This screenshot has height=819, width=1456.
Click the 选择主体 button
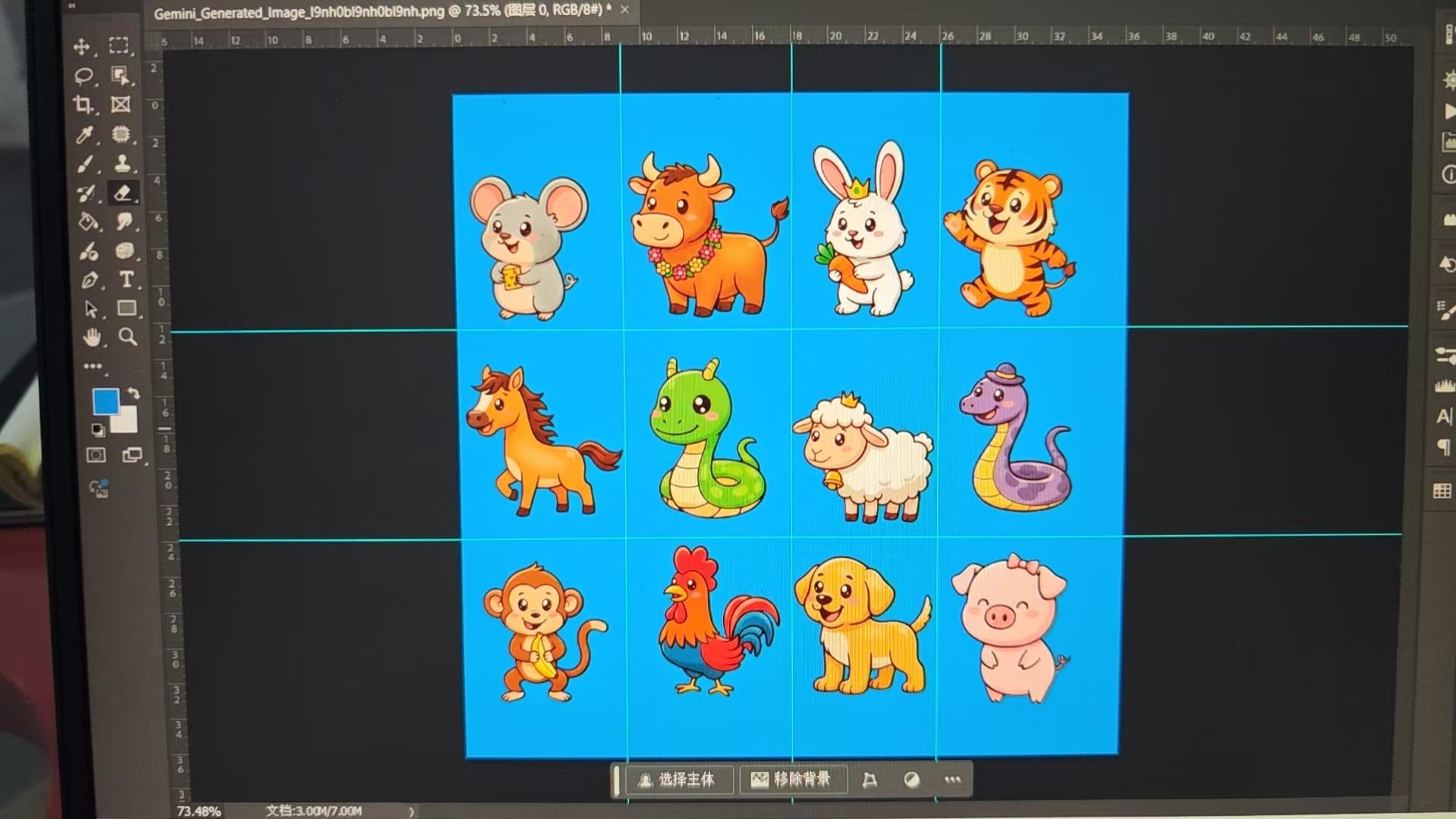click(x=678, y=780)
